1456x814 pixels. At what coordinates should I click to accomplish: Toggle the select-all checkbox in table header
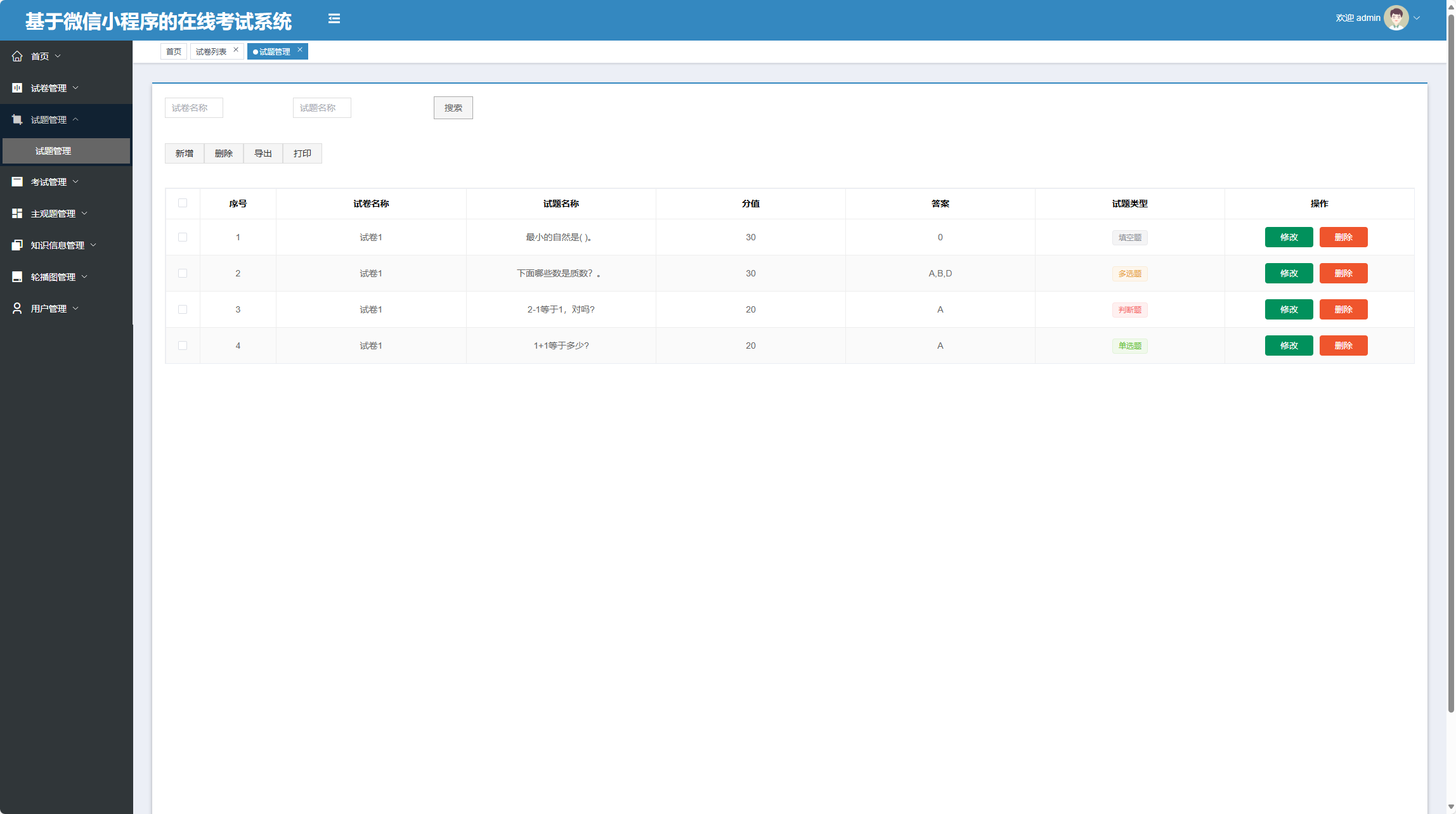coord(183,203)
